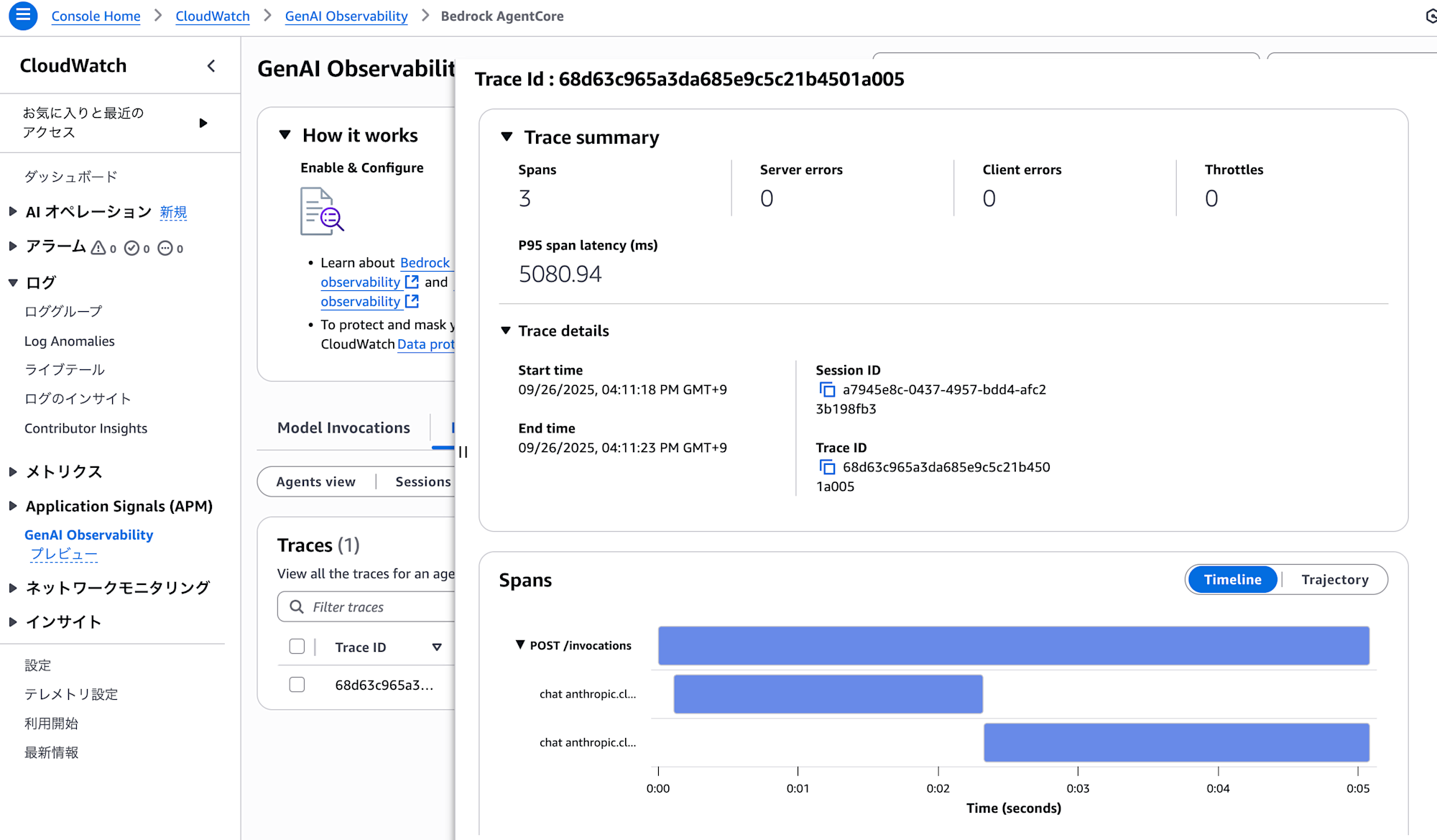
Task: Open 設定 in the sidebar
Action: [37, 665]
